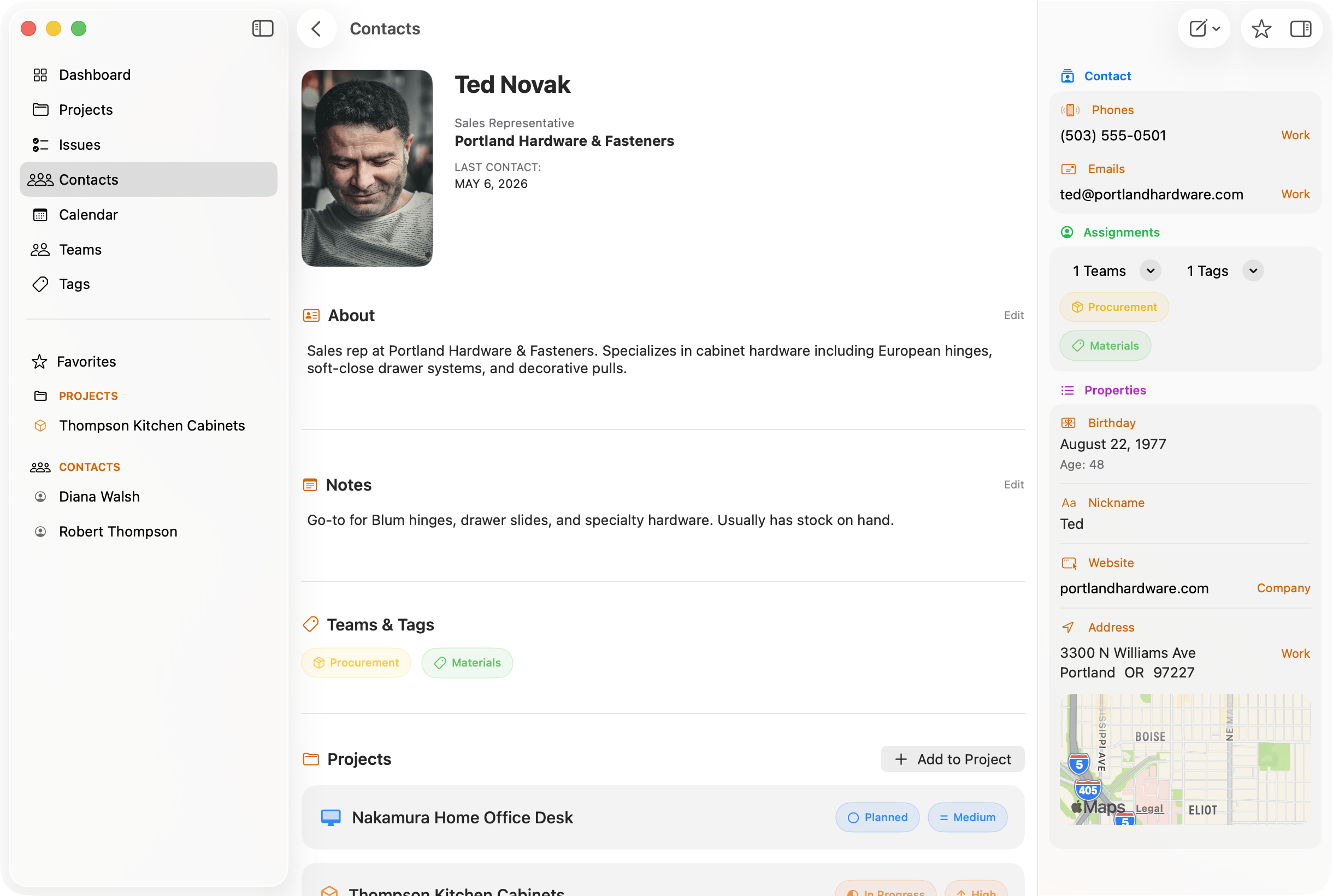Mark Ted Novak as favorite star

[1261, 28]
